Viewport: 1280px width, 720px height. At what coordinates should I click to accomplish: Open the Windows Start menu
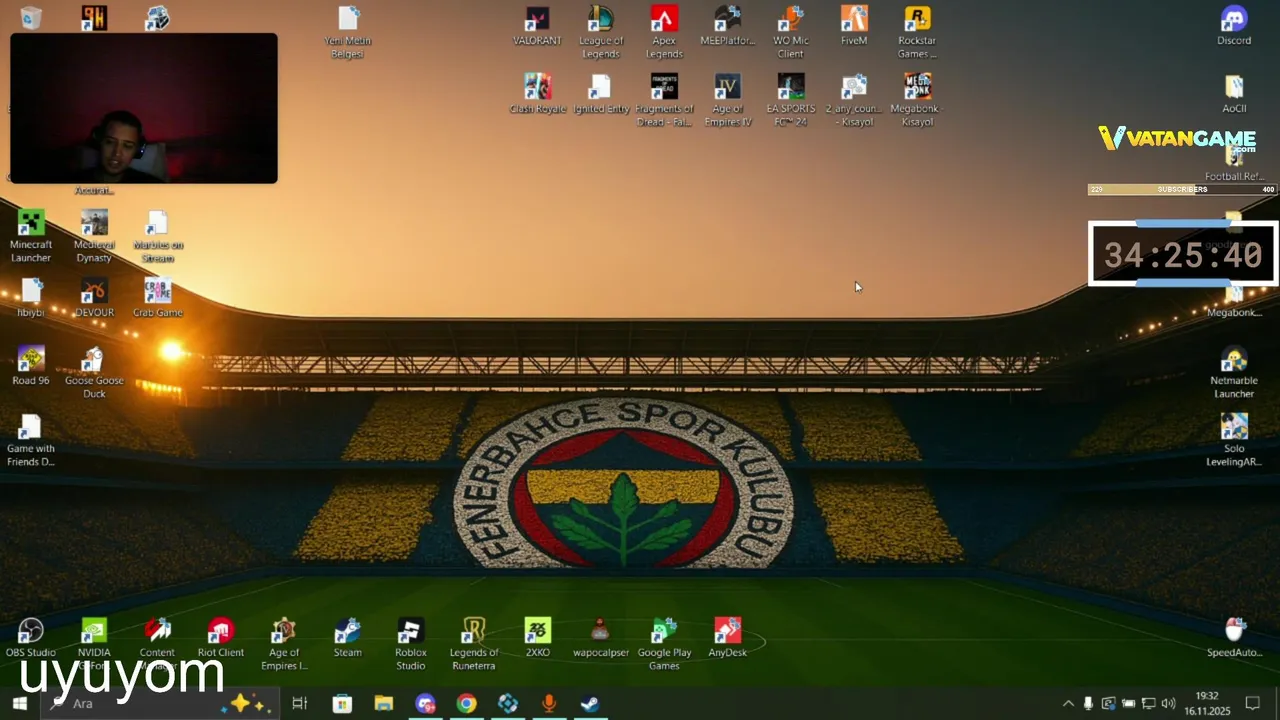click(19, 703)
